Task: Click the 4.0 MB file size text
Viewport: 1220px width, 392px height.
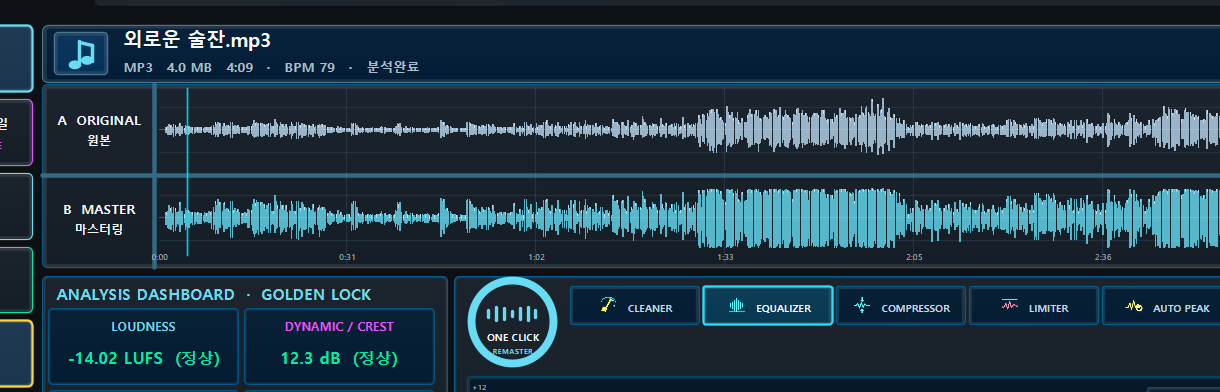Action: point(189,68)
